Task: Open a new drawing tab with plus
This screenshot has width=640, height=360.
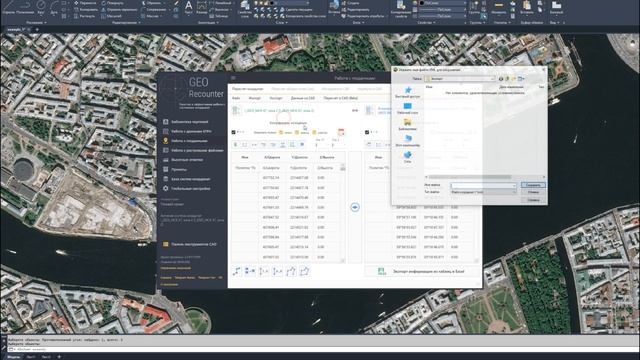Action: pos(37,29)
